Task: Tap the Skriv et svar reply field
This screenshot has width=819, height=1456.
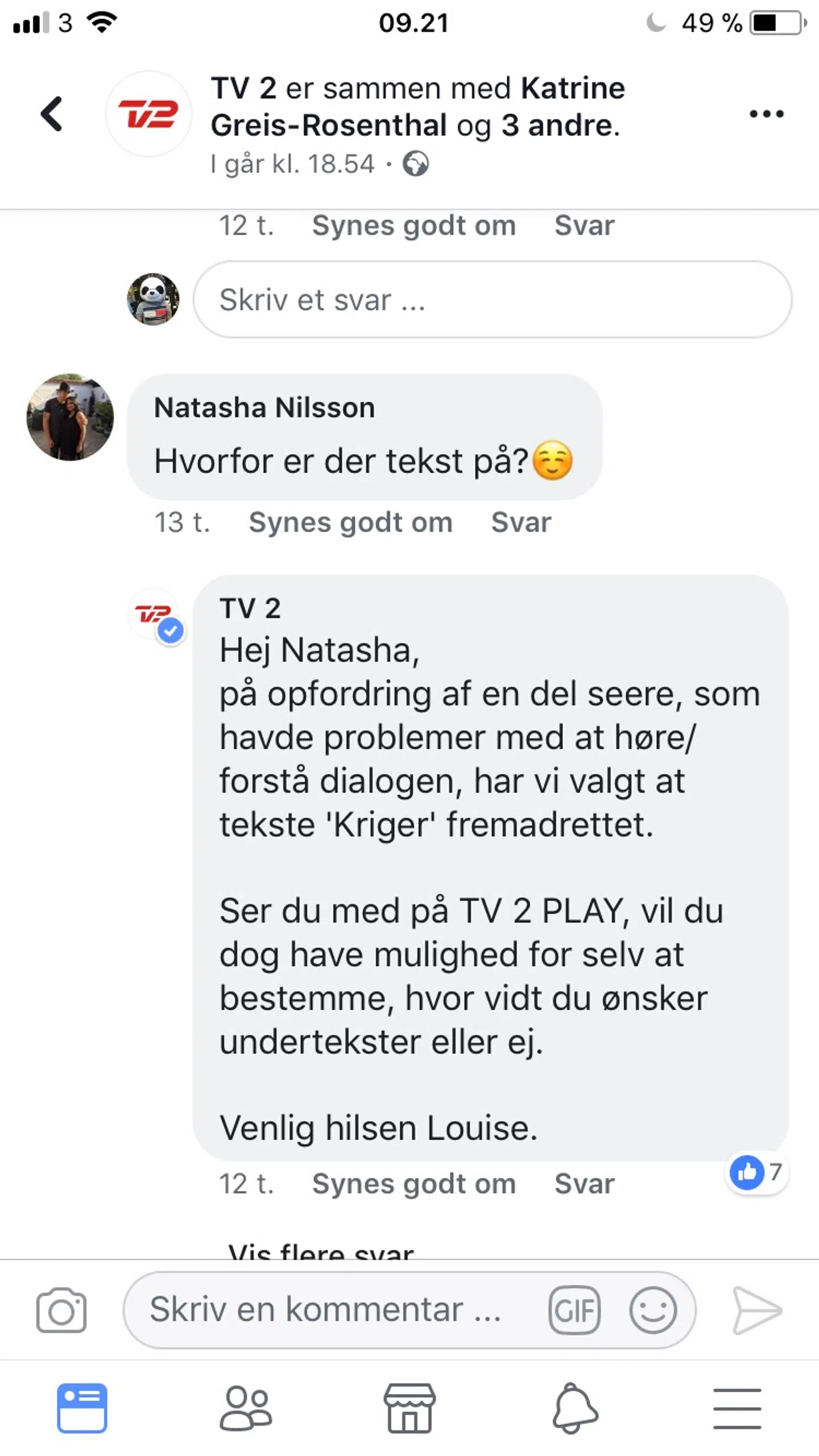Action: pyautogui.click(x=492, y=300)
